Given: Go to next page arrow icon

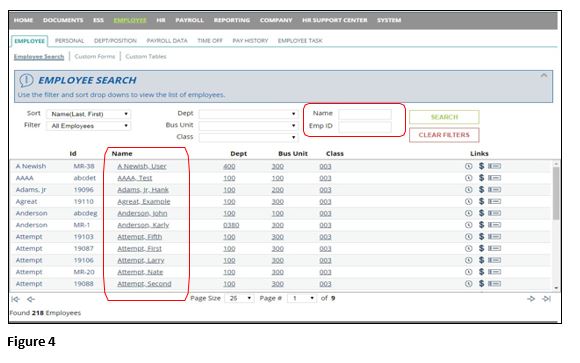Looking at the screenshot, I should point(531,299).
